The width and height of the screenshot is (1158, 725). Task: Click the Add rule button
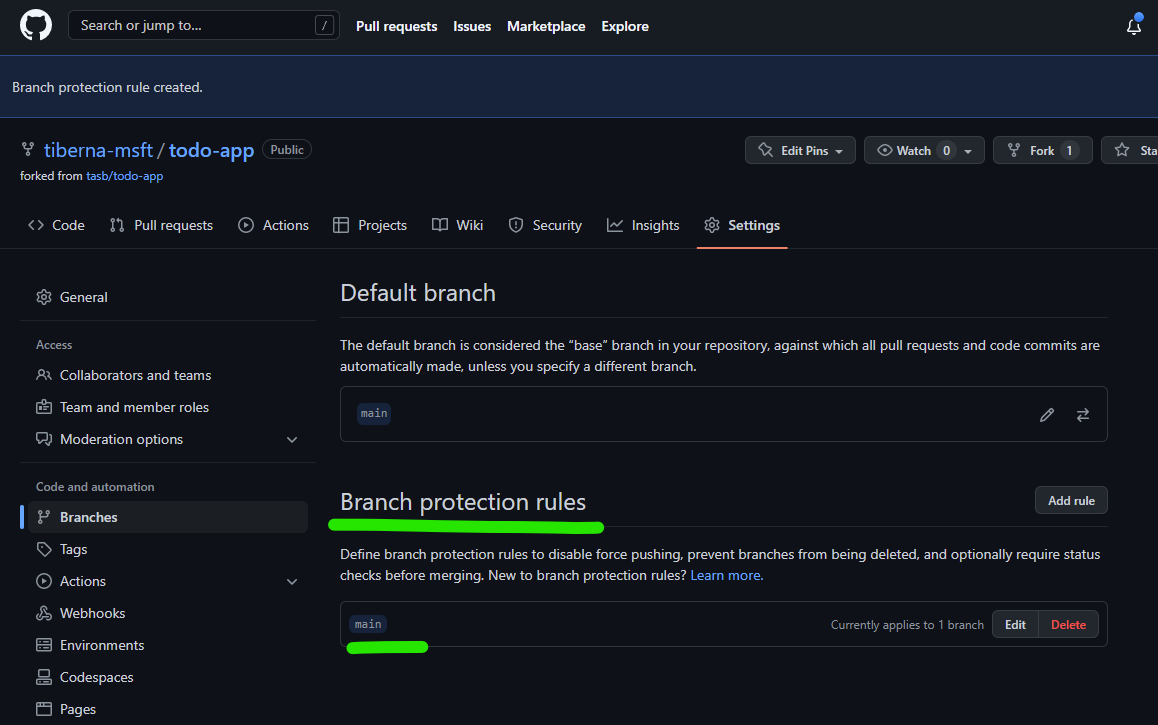pyautogui.click(x=1071, y=500)
